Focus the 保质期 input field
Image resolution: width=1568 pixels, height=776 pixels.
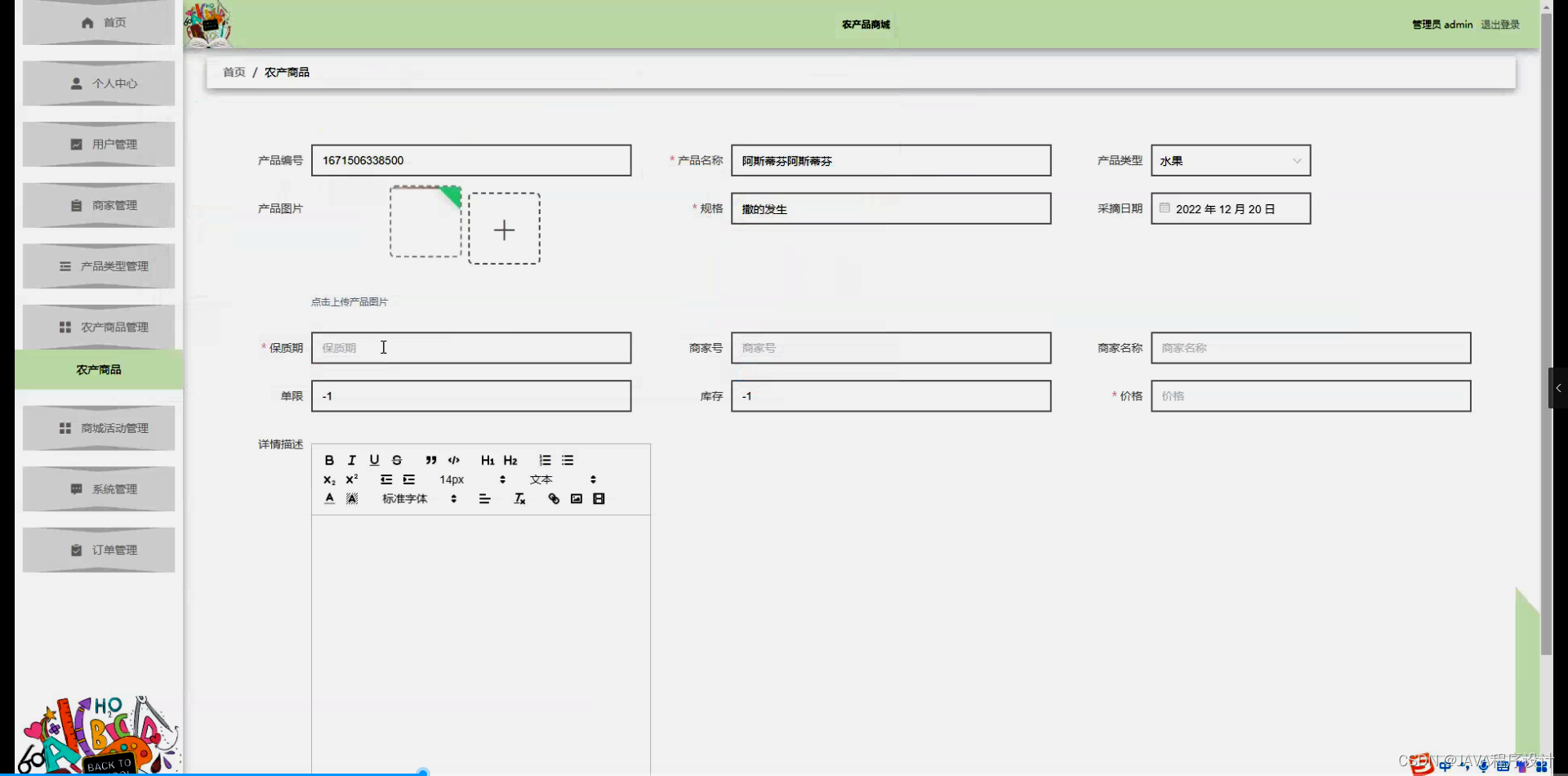(471, 348)
